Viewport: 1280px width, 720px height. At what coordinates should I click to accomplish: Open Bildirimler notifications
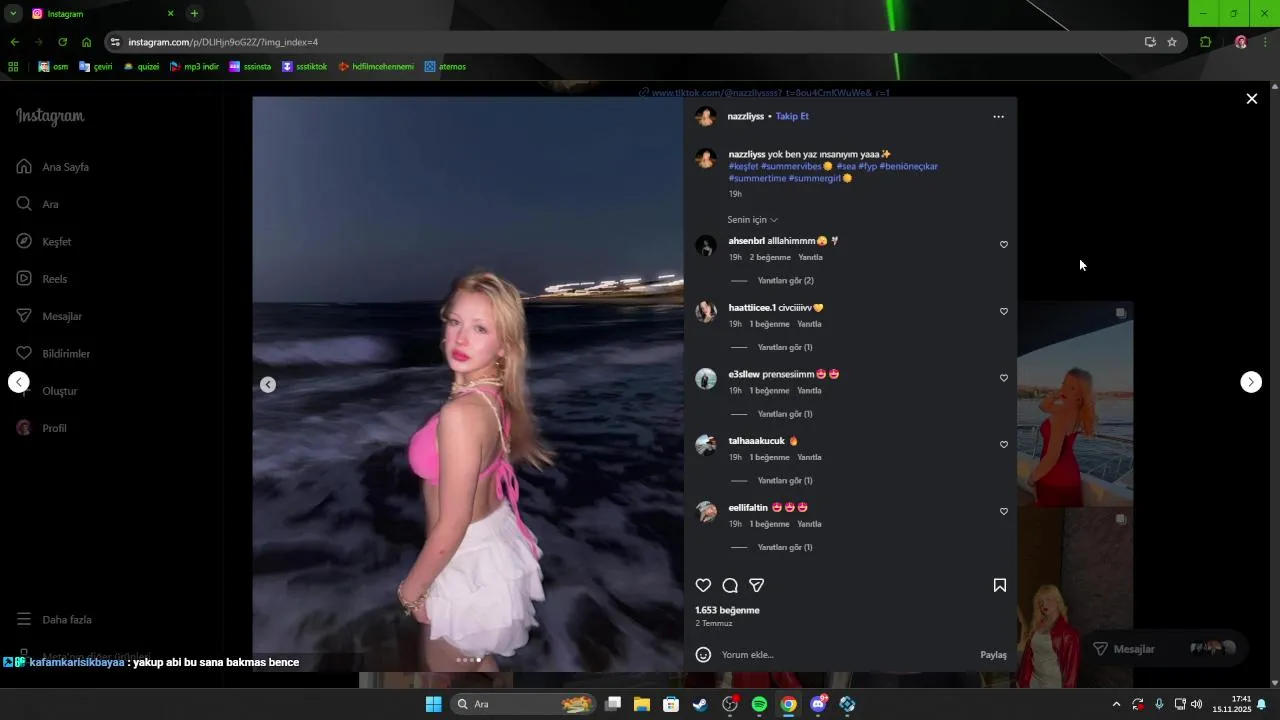coord(53,353)
